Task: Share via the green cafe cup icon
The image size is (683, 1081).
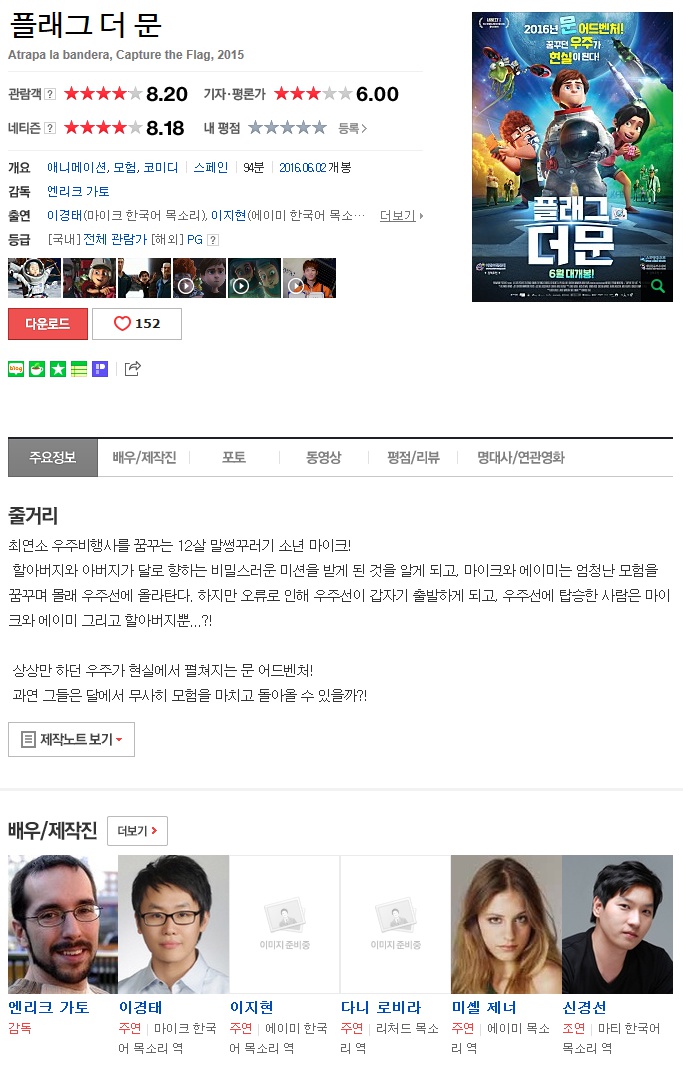Action: [37, 369]
